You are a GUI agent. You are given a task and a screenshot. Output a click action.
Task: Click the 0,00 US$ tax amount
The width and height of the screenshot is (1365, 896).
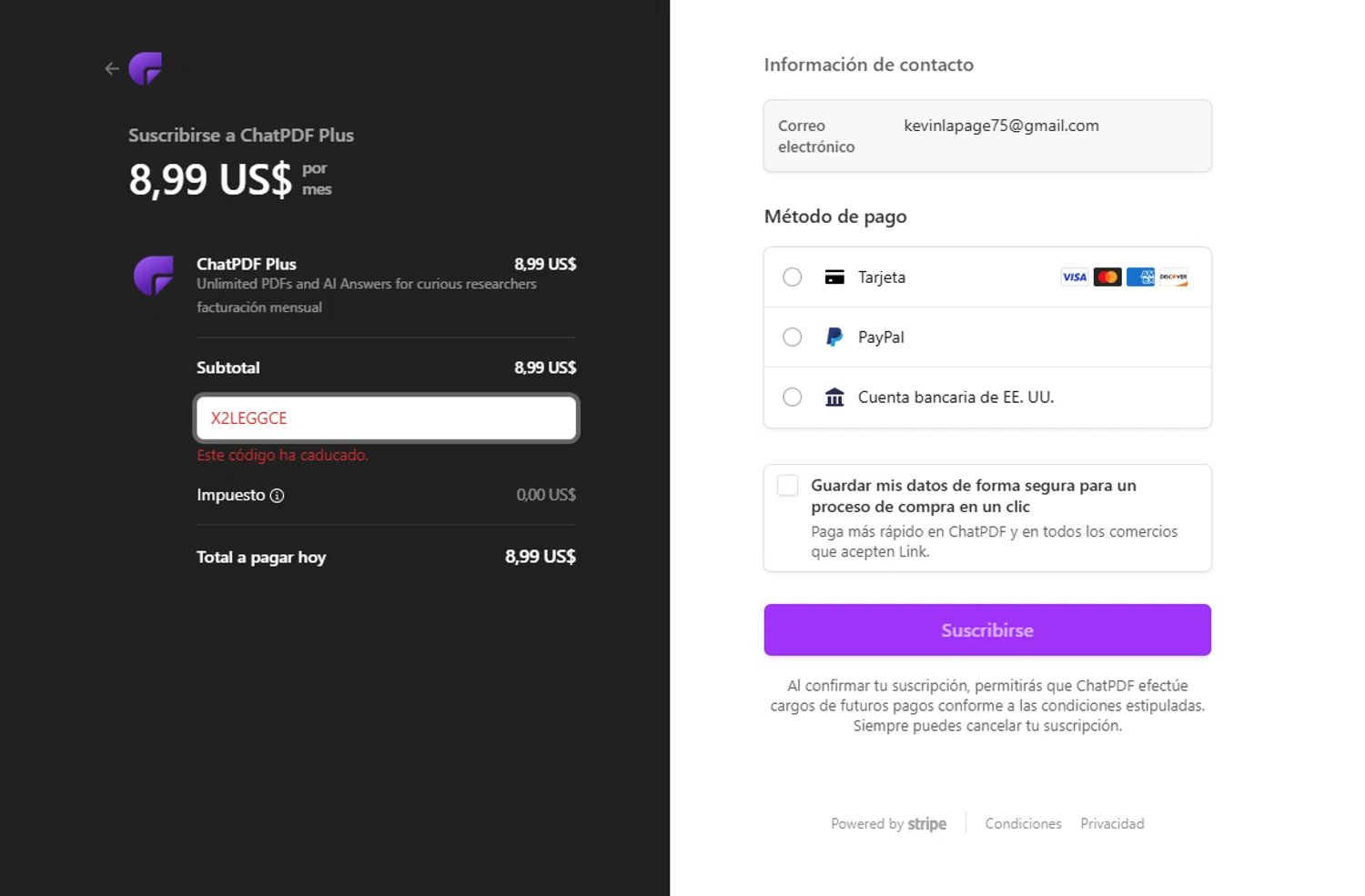point(546,495)
